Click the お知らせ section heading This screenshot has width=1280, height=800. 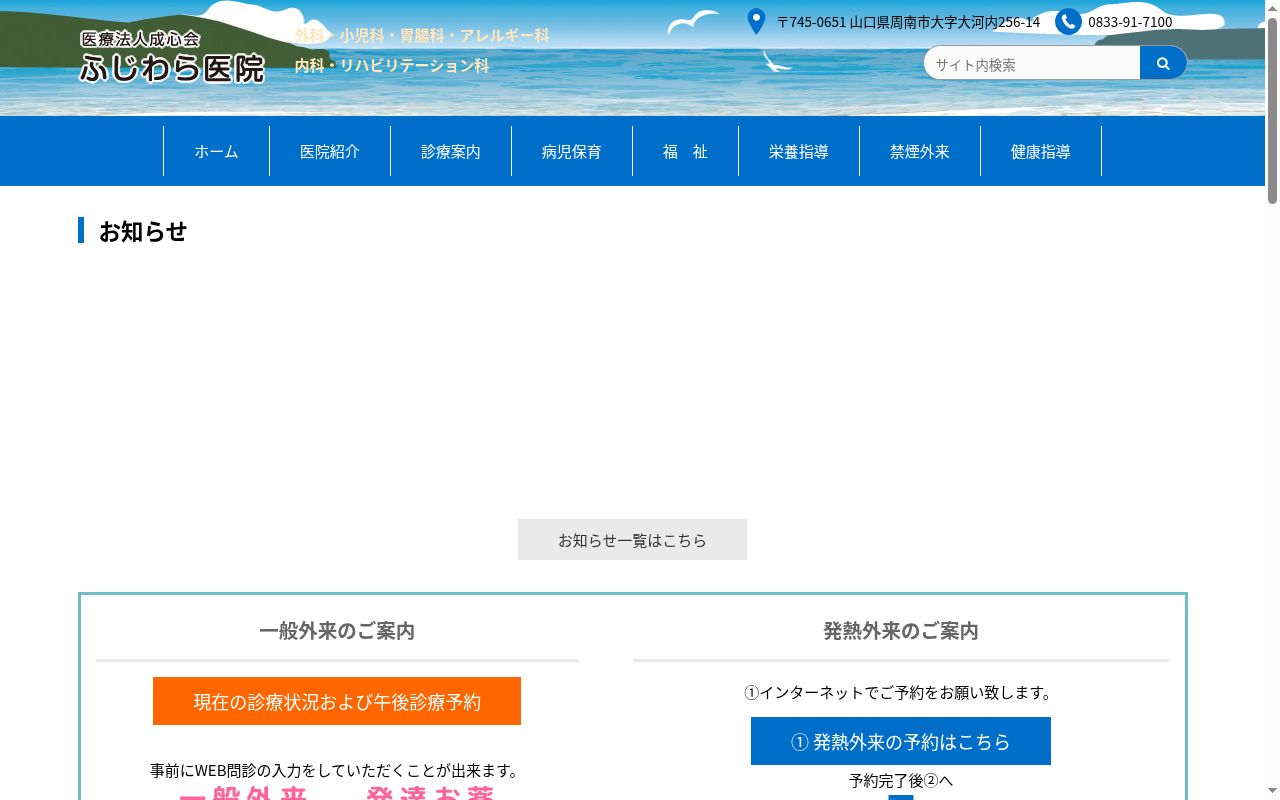click(x=143, y=231)
